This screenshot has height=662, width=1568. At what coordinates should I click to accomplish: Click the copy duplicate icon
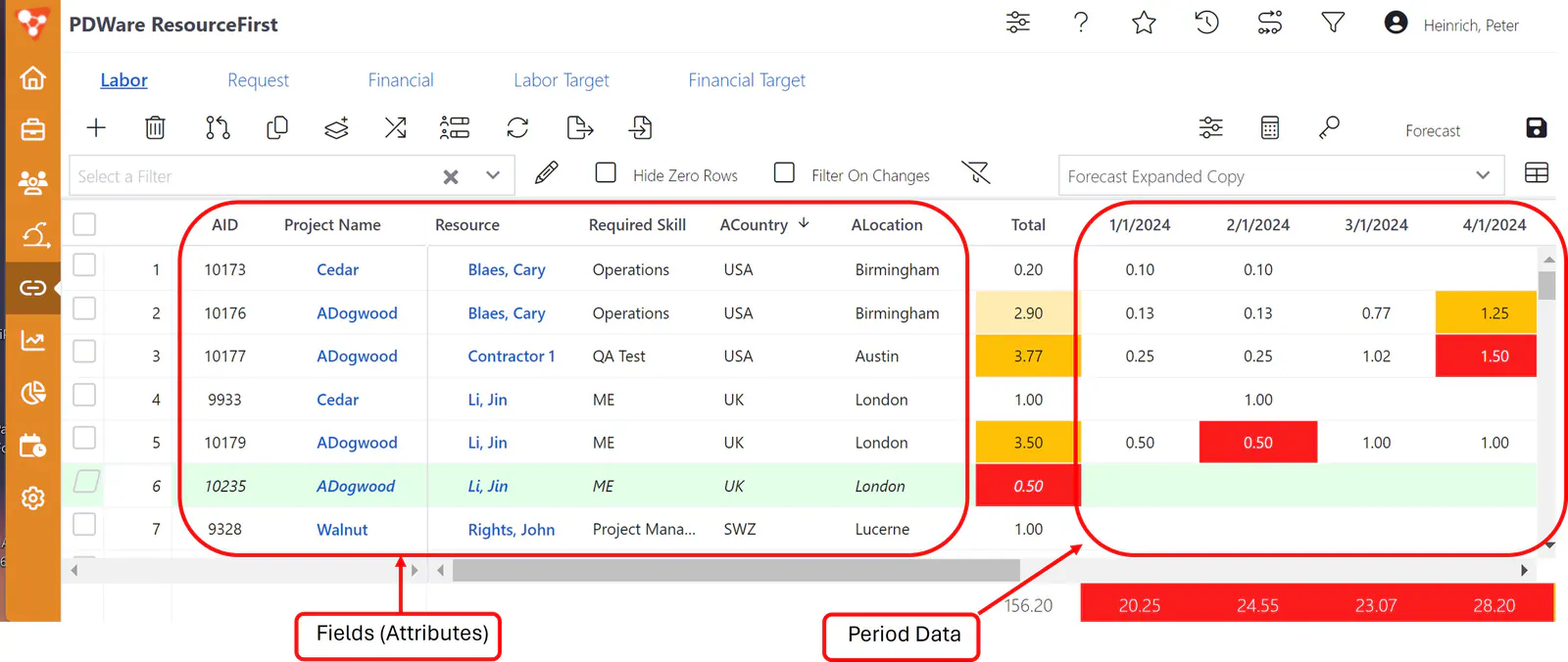pyautogui.click(x=277, y=127)
